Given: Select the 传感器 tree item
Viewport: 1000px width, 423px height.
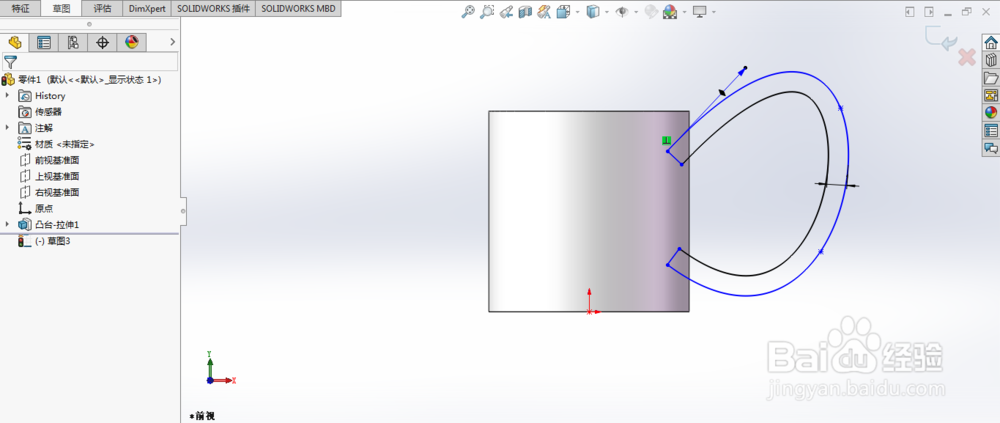Looking at the screenshot, I should coord(40,112).
